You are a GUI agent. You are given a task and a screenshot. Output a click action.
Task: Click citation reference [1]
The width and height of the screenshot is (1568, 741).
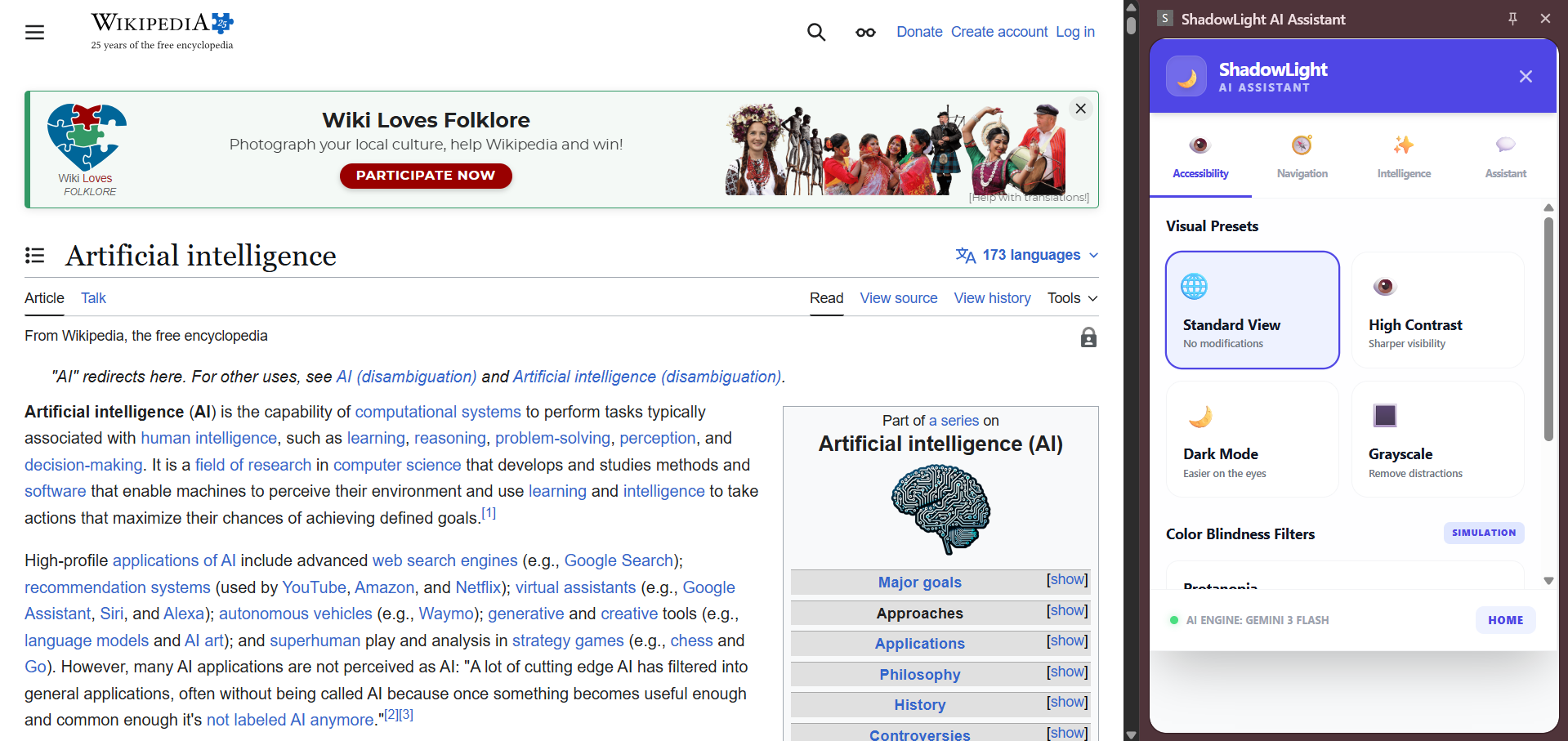pos(489,513)
